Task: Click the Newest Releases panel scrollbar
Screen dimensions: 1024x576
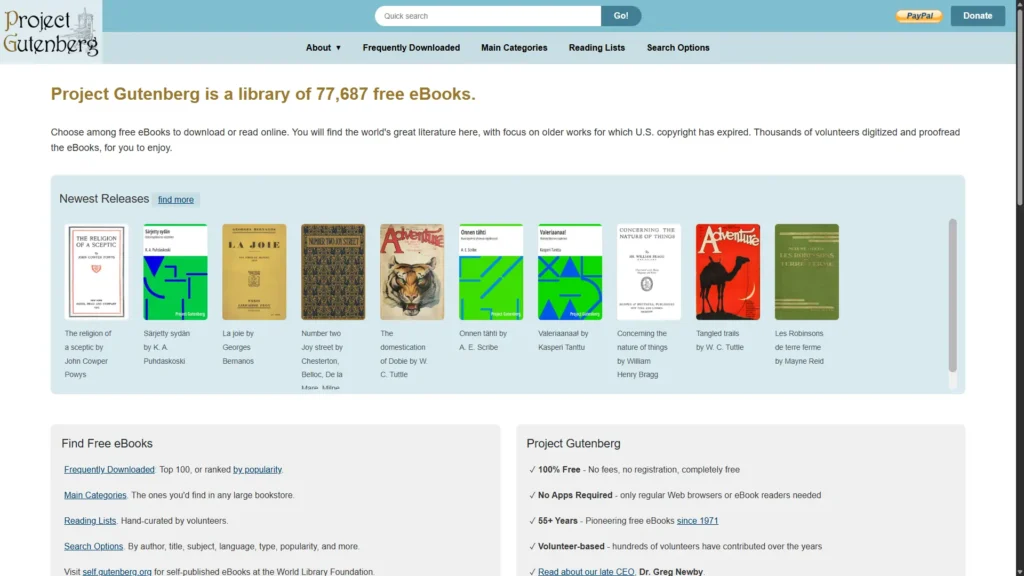Action: (953, 295)
